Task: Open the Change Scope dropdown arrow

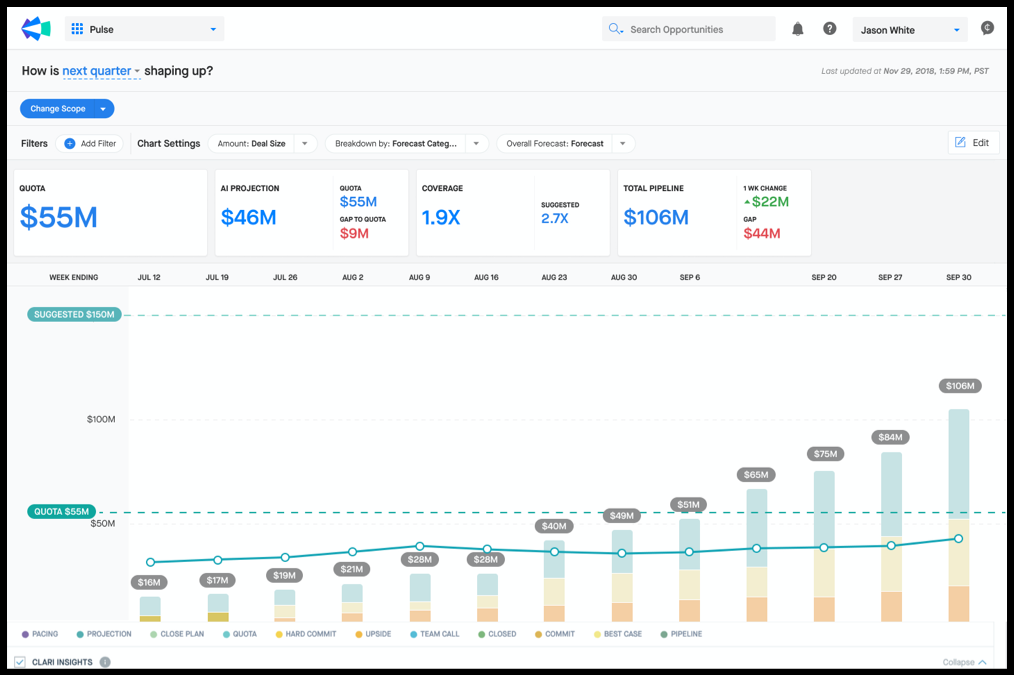Action: click(x=103, y=109)
